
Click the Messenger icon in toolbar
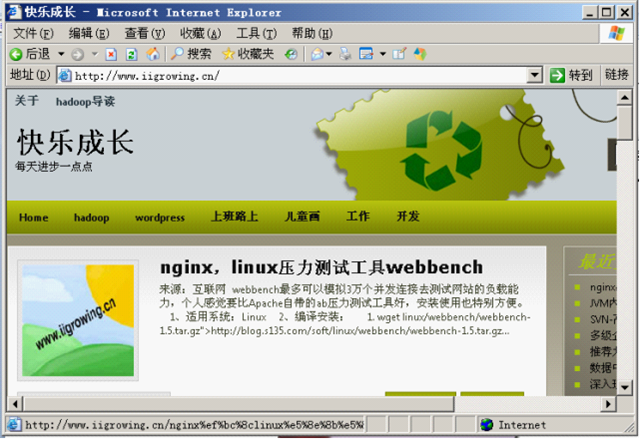pyautogui.click(x=420, y=54)
